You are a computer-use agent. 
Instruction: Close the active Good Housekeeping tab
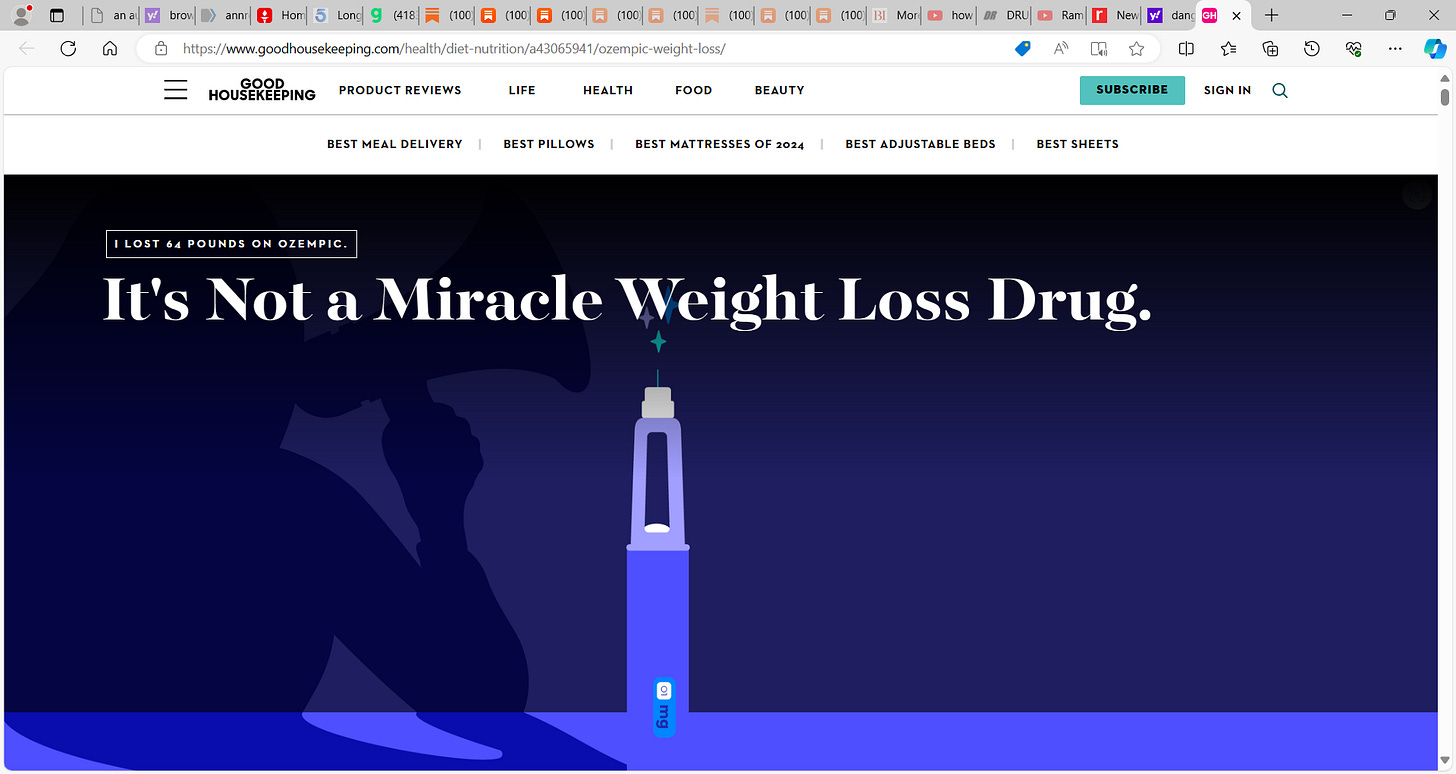[x=1237, y=16]
